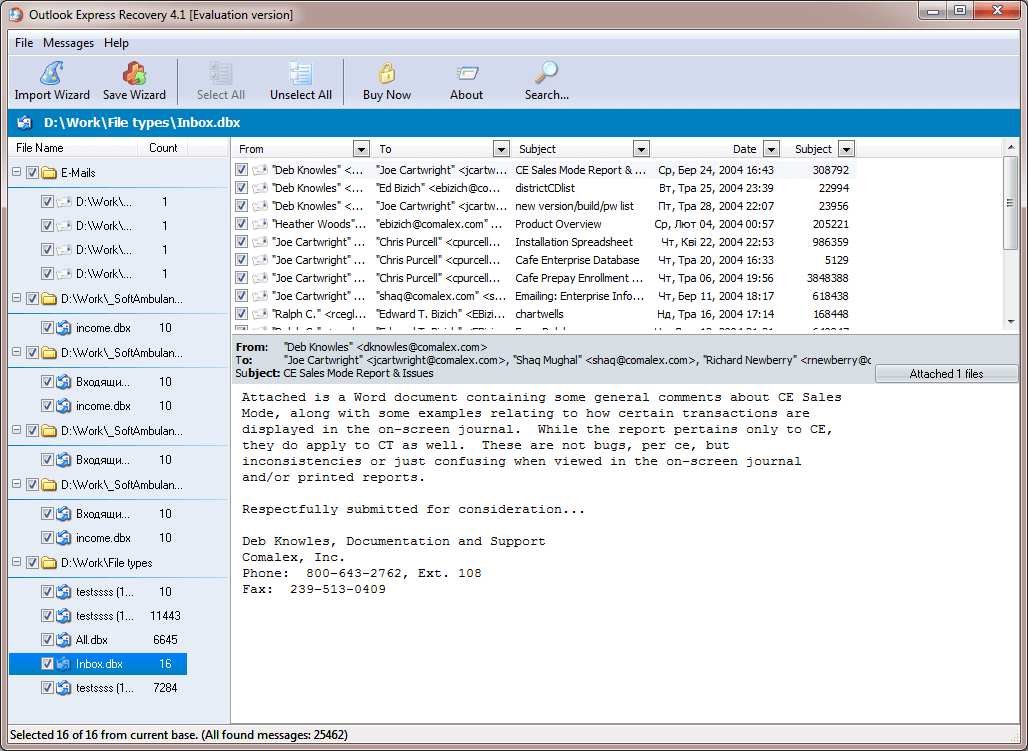Click the icon of testssss with count 7284
The height and width of the screenshot is (751, 1028).
coord(64,688)
